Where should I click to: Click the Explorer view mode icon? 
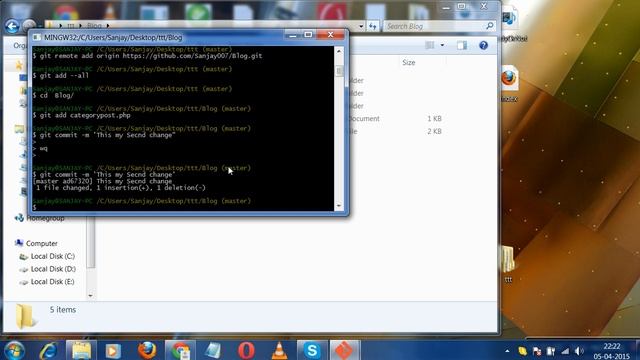tap(429, 45)
